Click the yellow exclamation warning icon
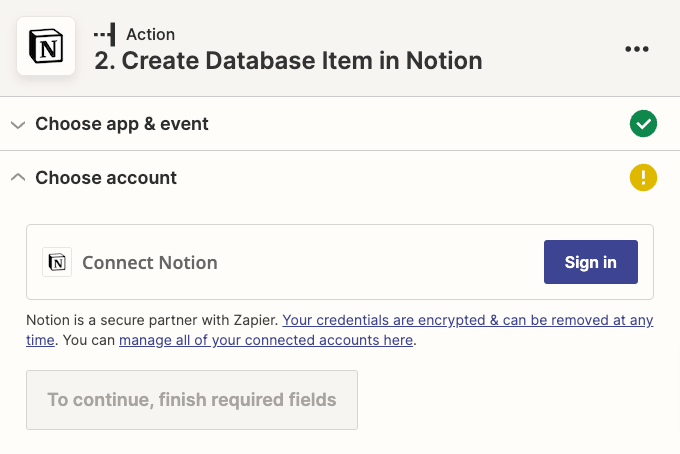Screen dimensions: 680x454 pos(643,177)
